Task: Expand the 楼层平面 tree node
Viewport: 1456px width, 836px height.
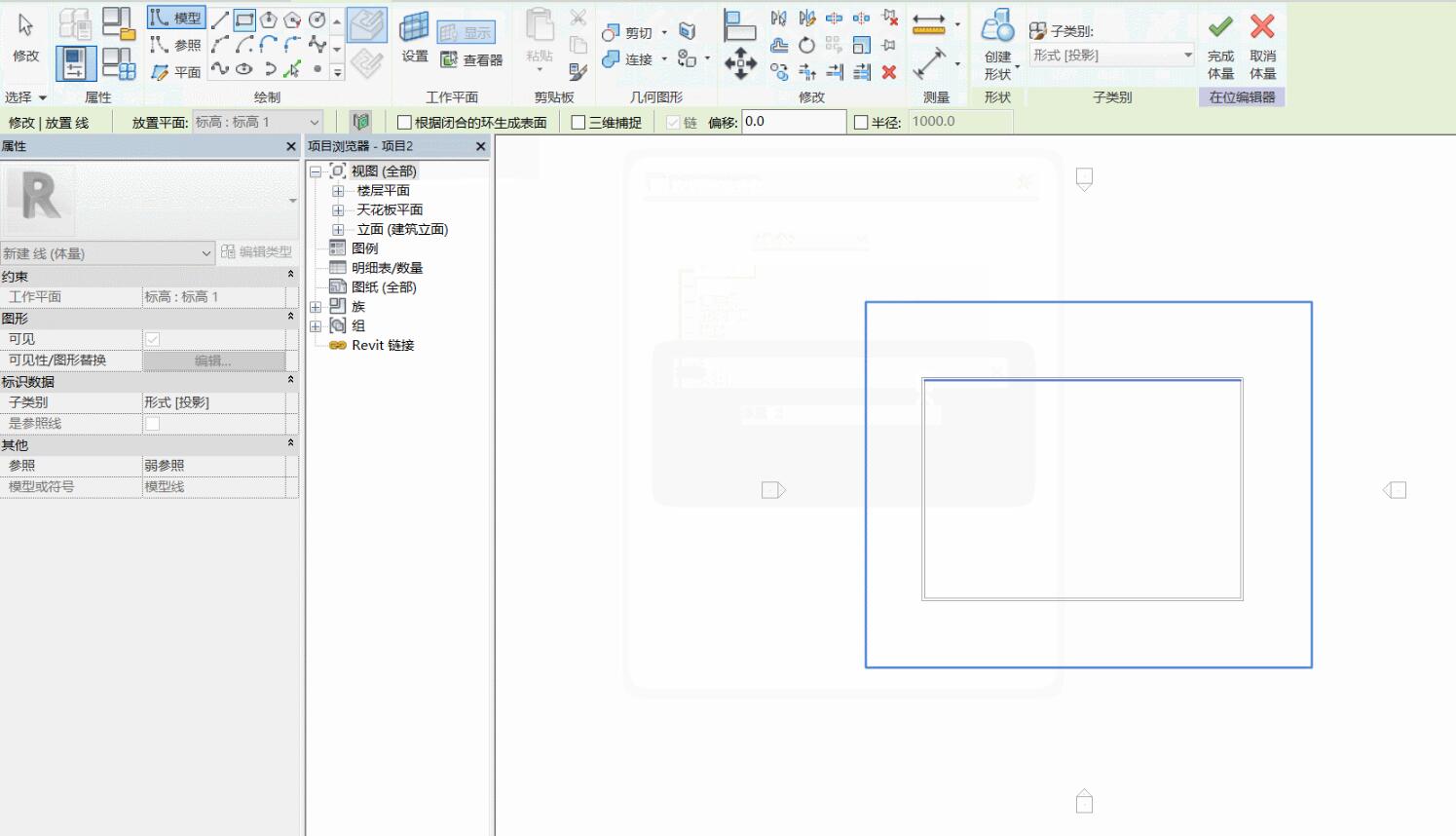Action: (x=338, y=191)
